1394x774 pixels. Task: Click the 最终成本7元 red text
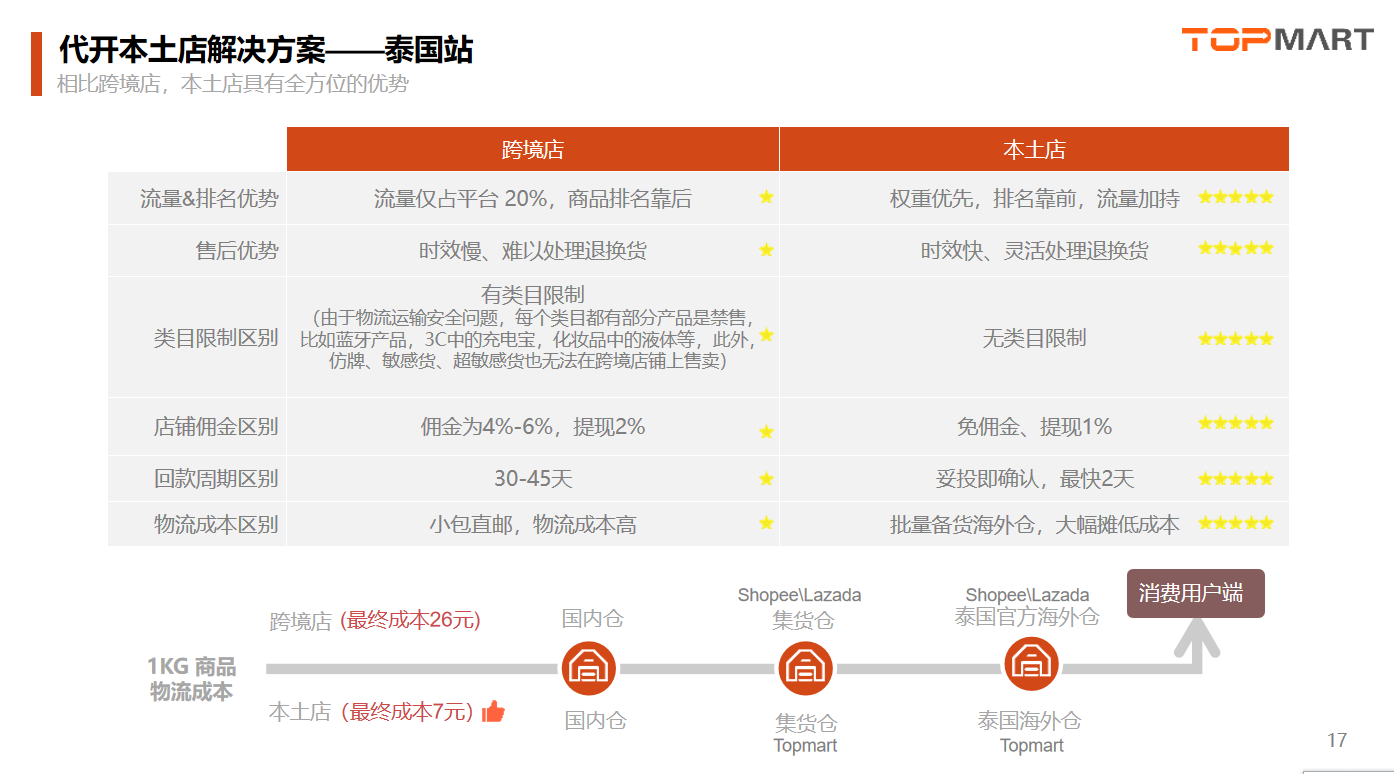tap(407, 712)
